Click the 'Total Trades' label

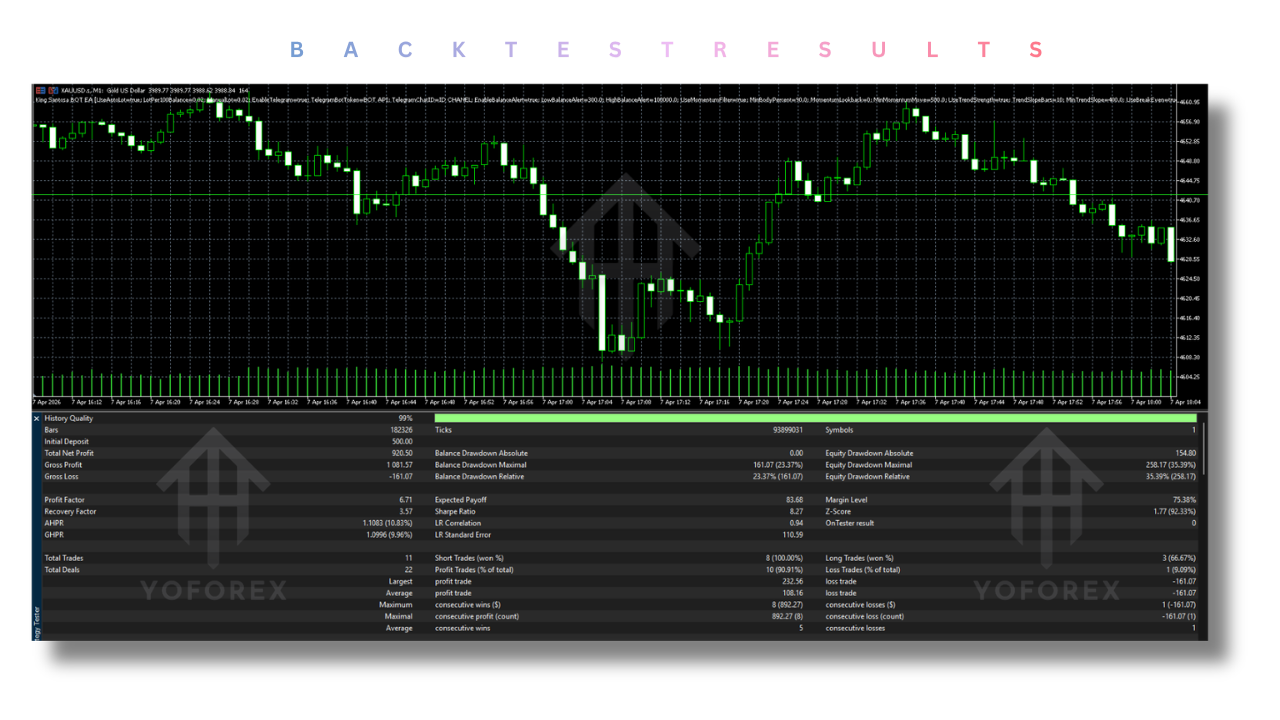[63, 558]
